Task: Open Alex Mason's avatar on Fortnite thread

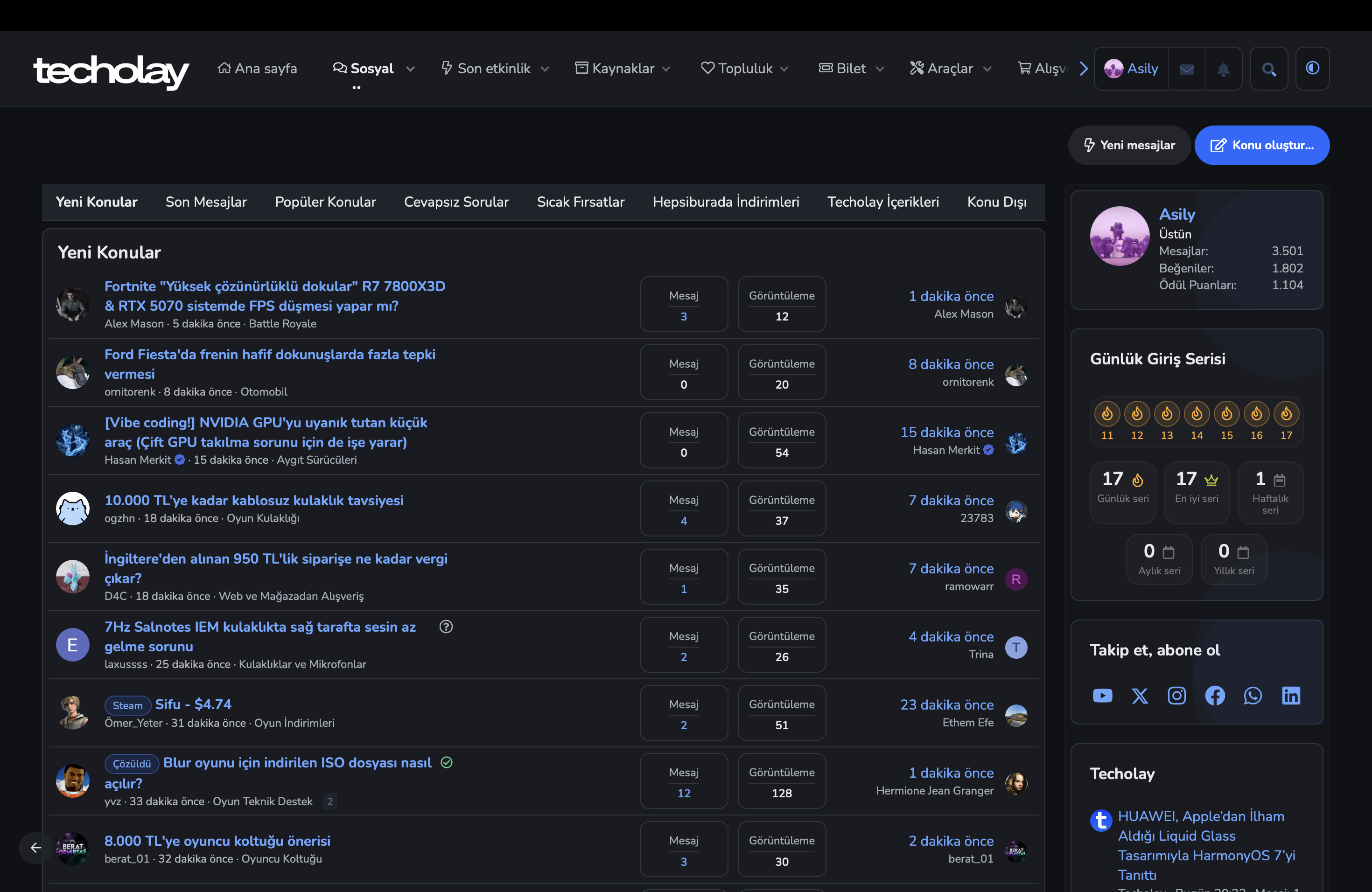Action: 73,304
